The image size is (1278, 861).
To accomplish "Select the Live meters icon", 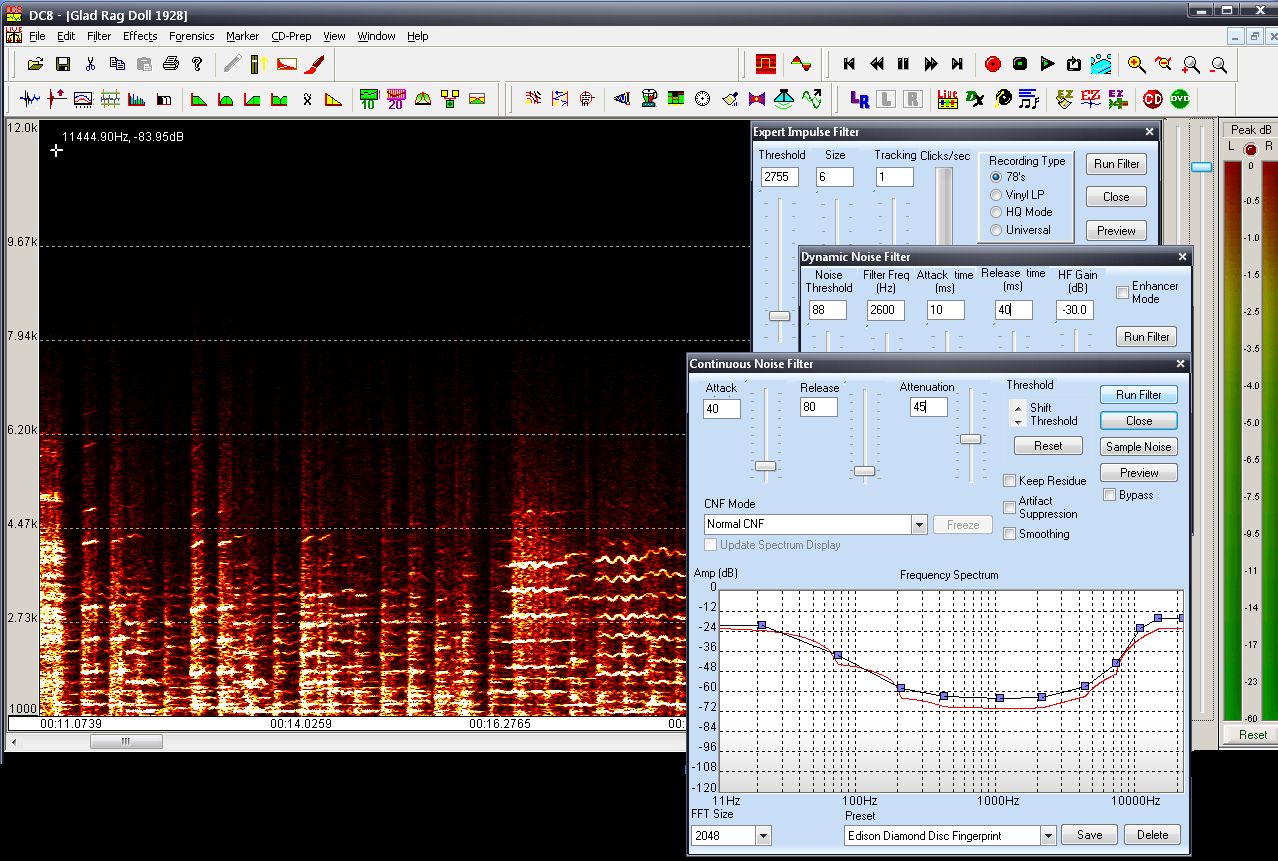I will 947,99.
